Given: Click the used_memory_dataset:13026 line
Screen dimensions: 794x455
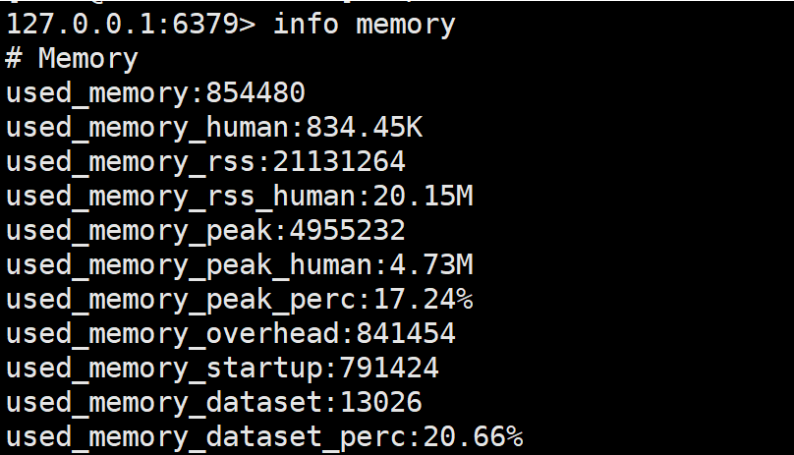Looking at the screenshot, I should 214,403.
